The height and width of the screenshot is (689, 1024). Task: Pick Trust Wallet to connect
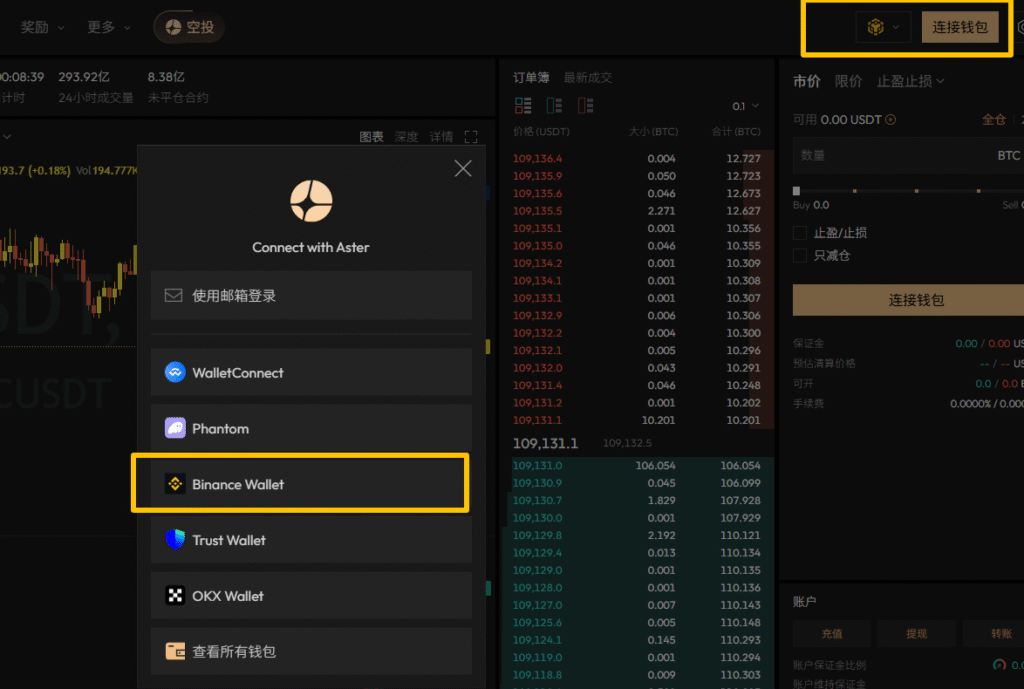(x=311, y=540)
